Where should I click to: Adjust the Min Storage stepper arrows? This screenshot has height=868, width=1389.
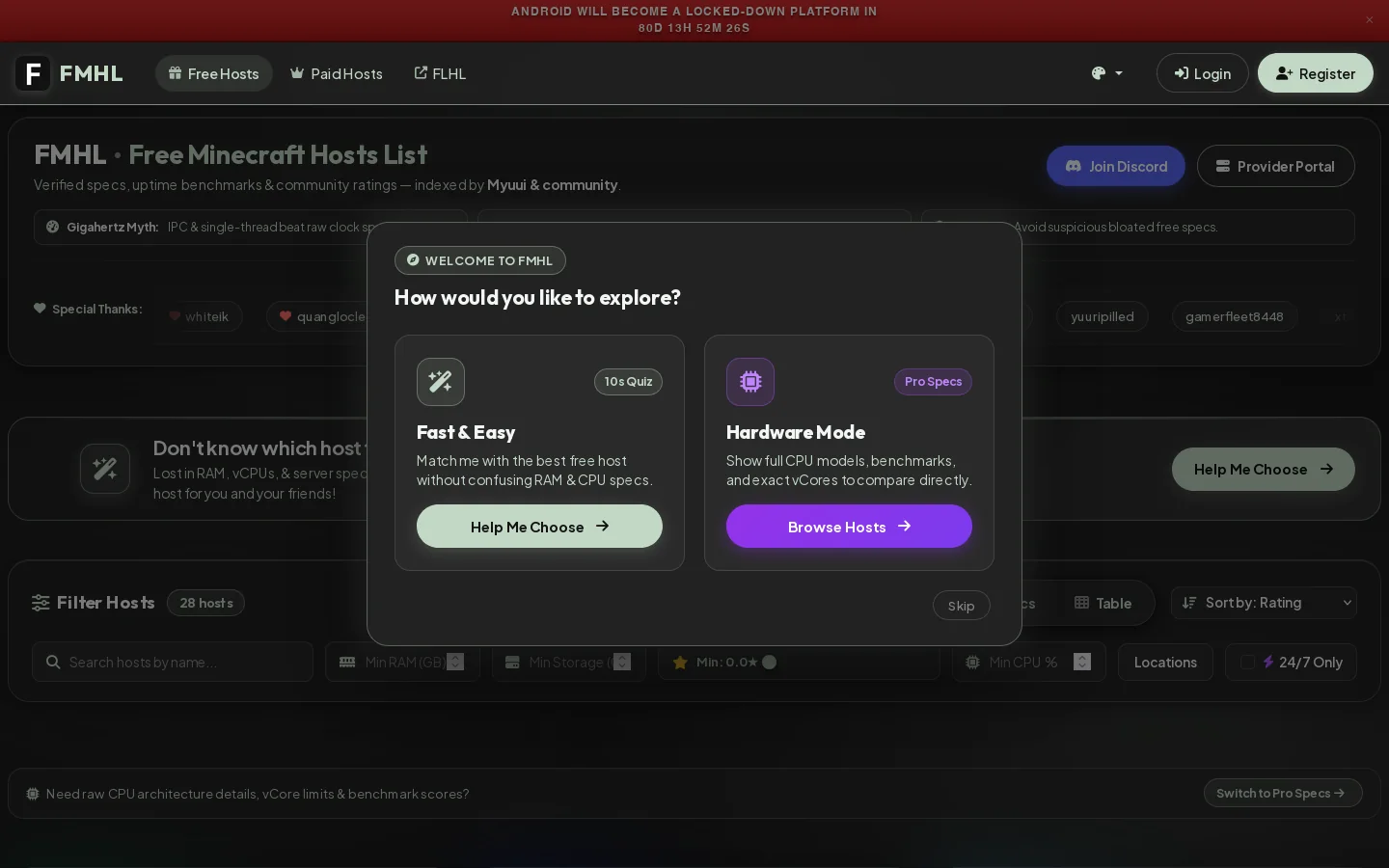click(x=622, y=663)
